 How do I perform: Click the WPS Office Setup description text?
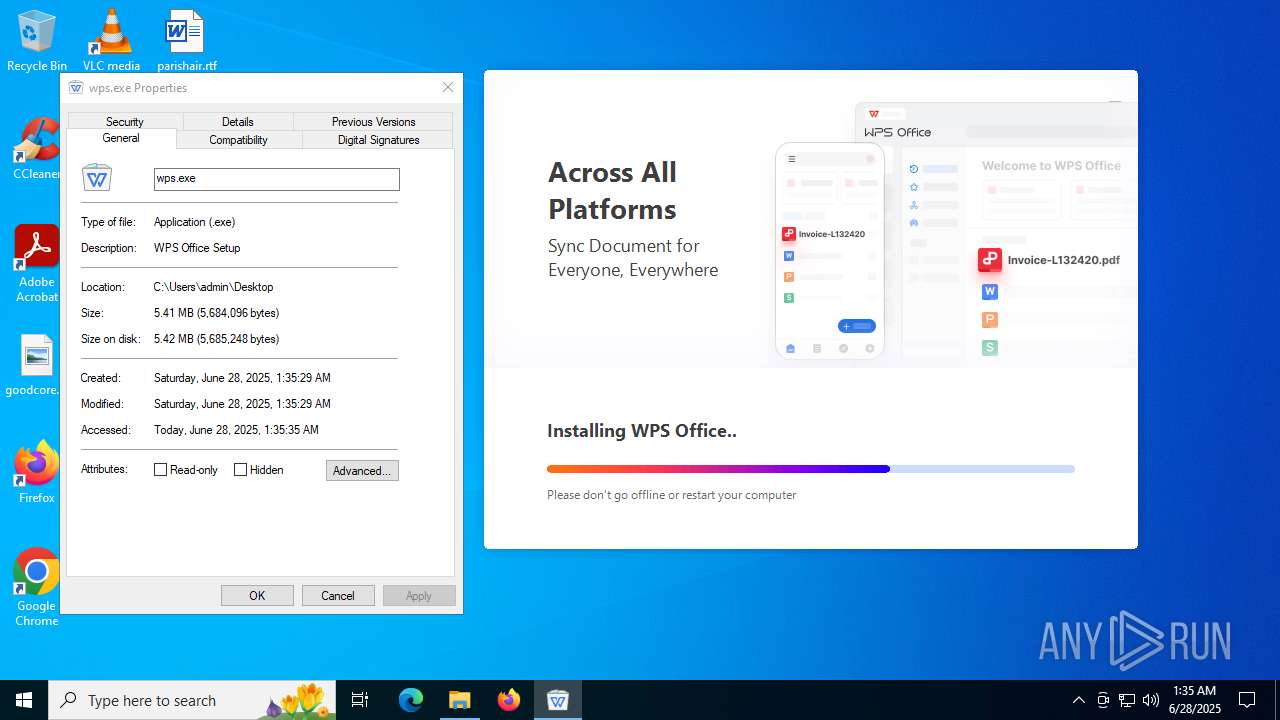point(197,248)
